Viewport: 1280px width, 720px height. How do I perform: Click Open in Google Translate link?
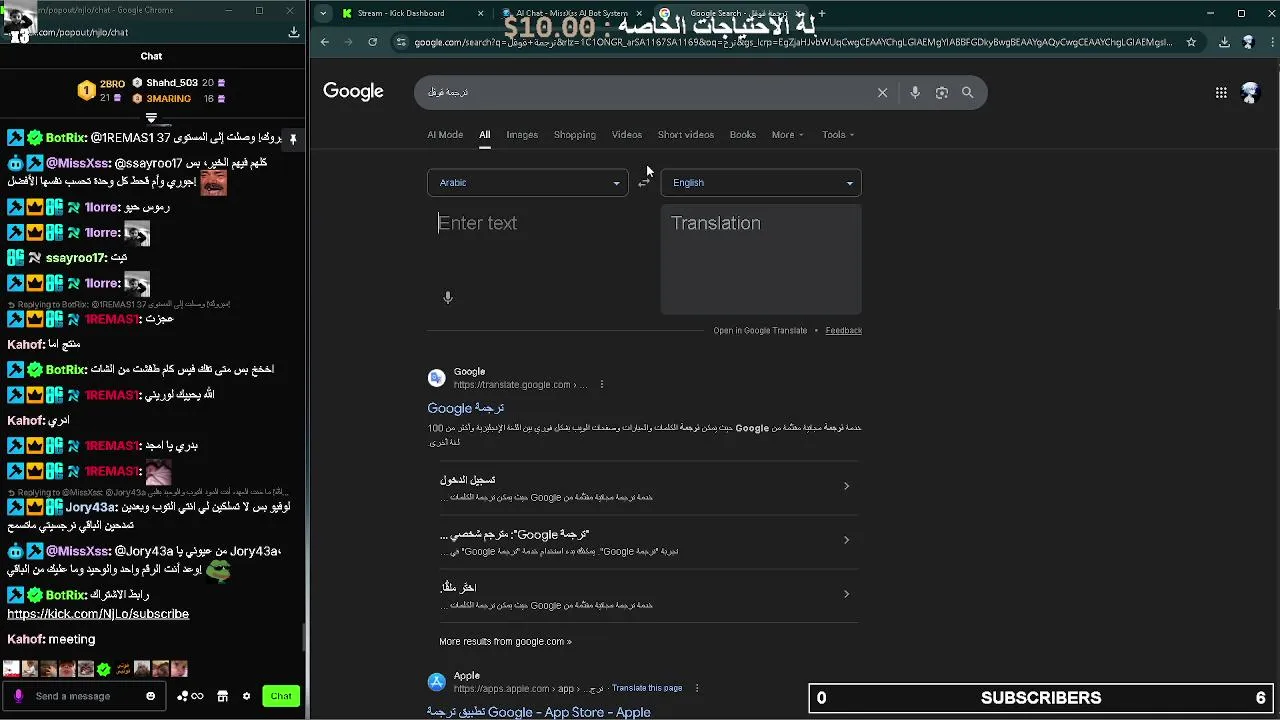pyautogui.click(x=760, y=330)
